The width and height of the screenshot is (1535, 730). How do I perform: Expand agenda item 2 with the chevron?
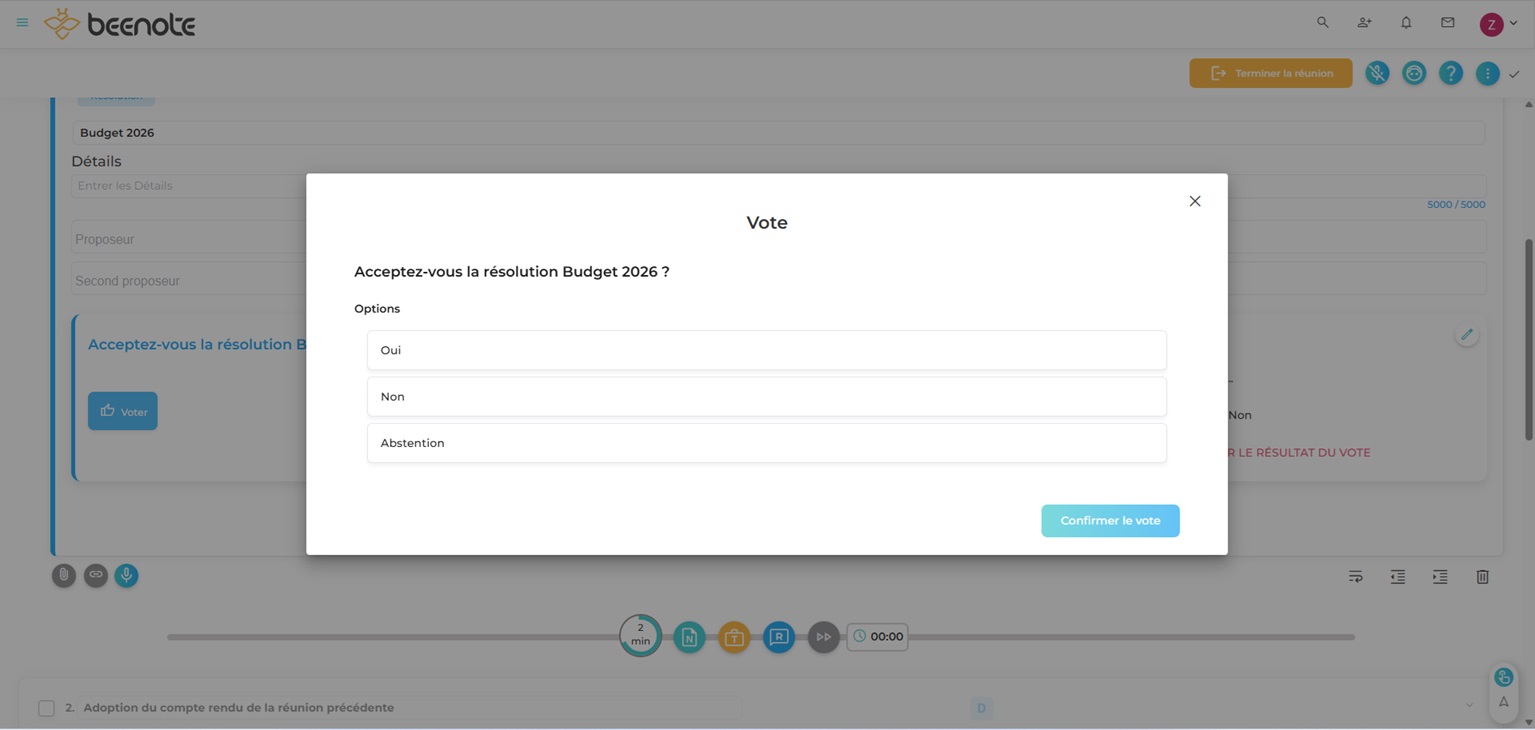[1469, 706]
